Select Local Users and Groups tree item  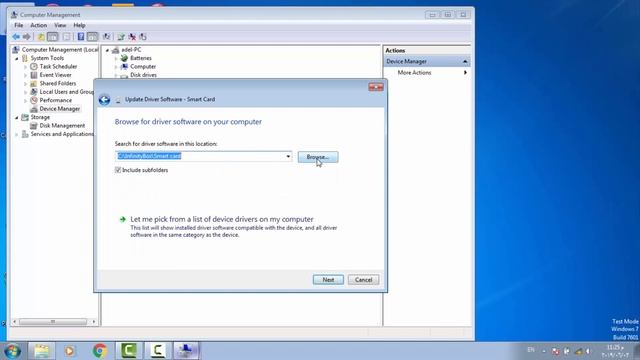click(67, 92)
